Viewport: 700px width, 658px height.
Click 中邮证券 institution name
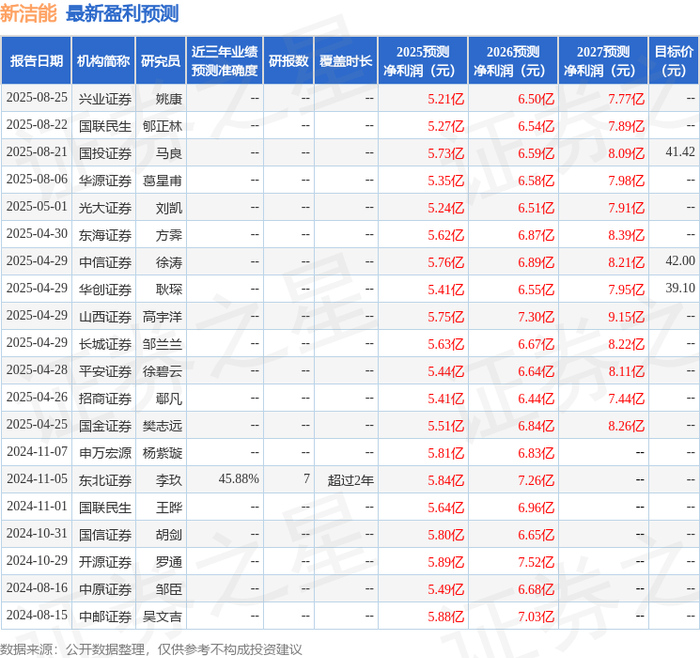click(105, 616)
